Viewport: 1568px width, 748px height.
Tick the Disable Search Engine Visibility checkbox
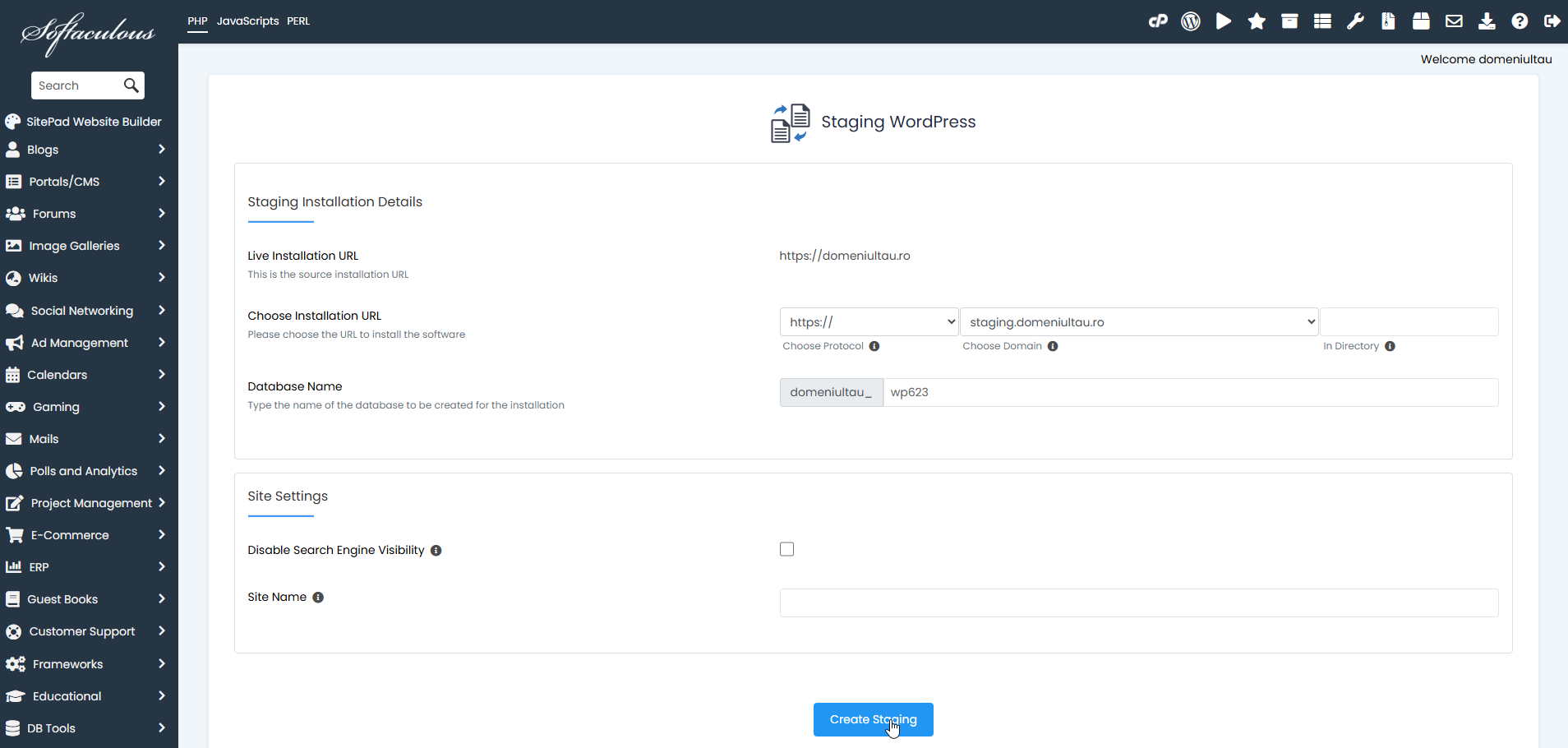[786, 549]
